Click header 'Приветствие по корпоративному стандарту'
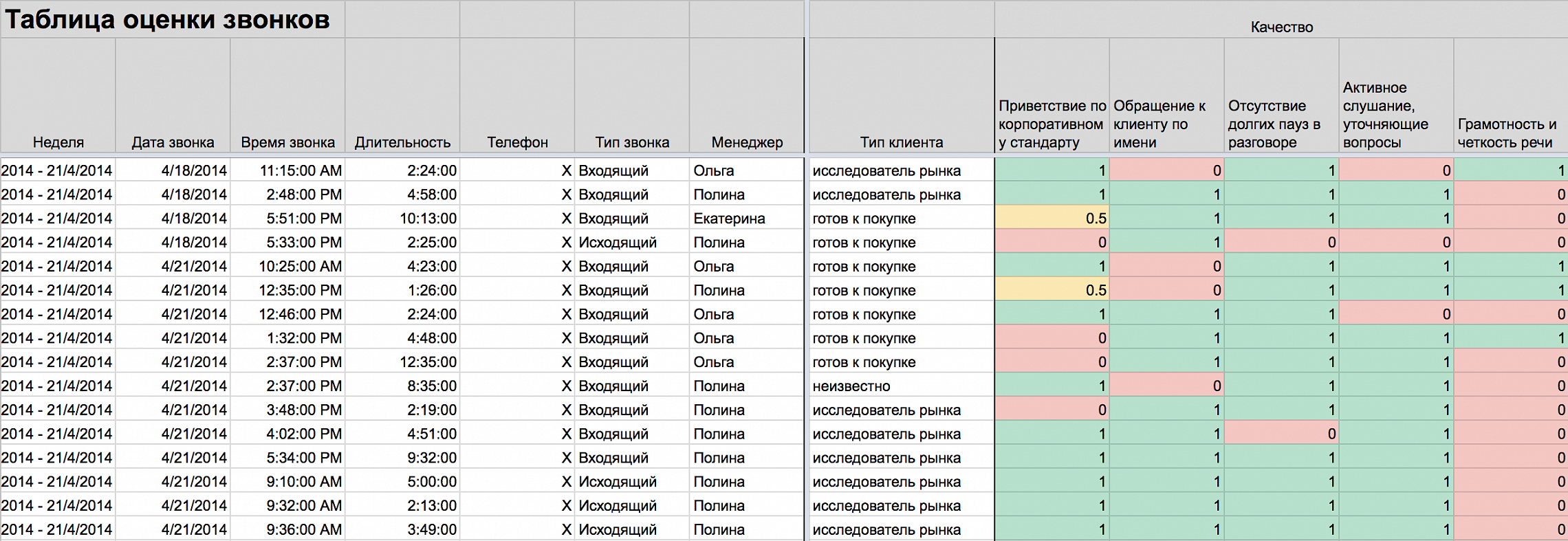This screenshot has height=541, width=1568. click(x=1052, y=96)
